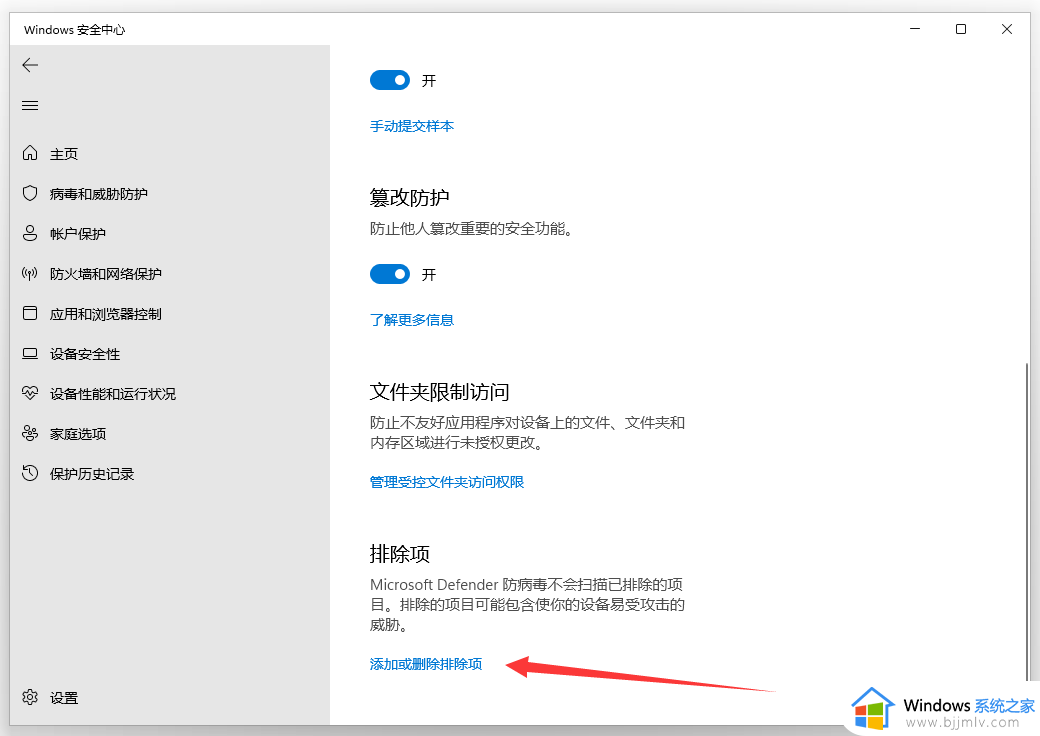This screenshot has height=736, width=1040.
Task: Turn off the top sample submission toggle
Action: point(390,80)
